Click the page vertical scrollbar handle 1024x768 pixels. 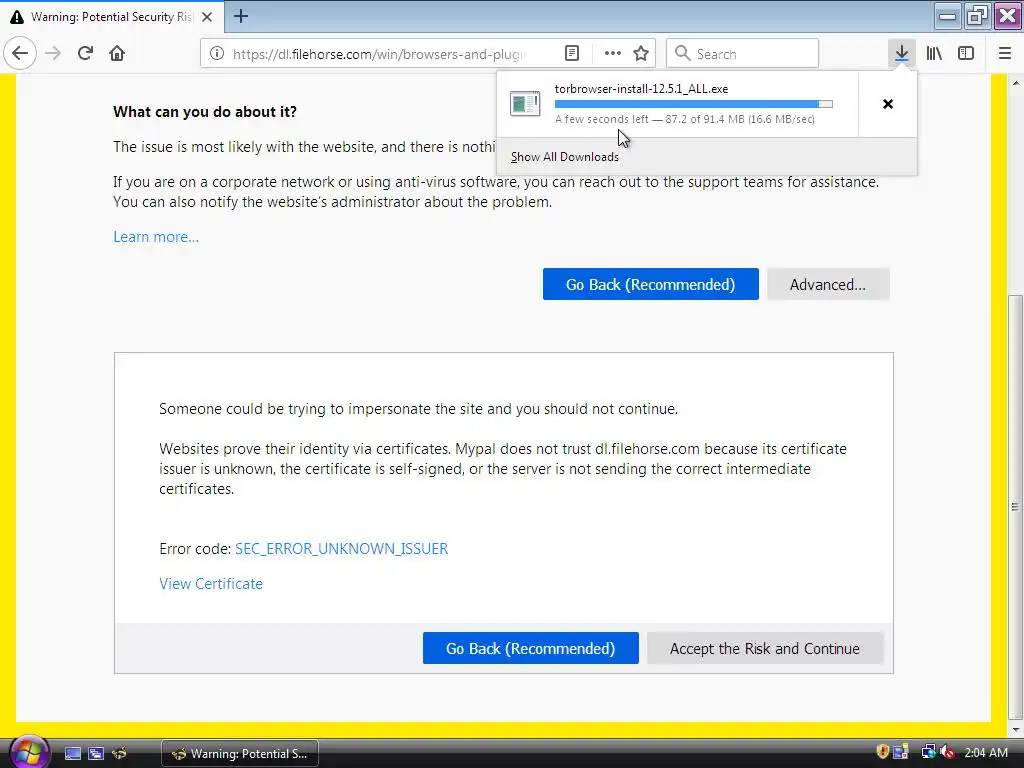point(1015,507)
